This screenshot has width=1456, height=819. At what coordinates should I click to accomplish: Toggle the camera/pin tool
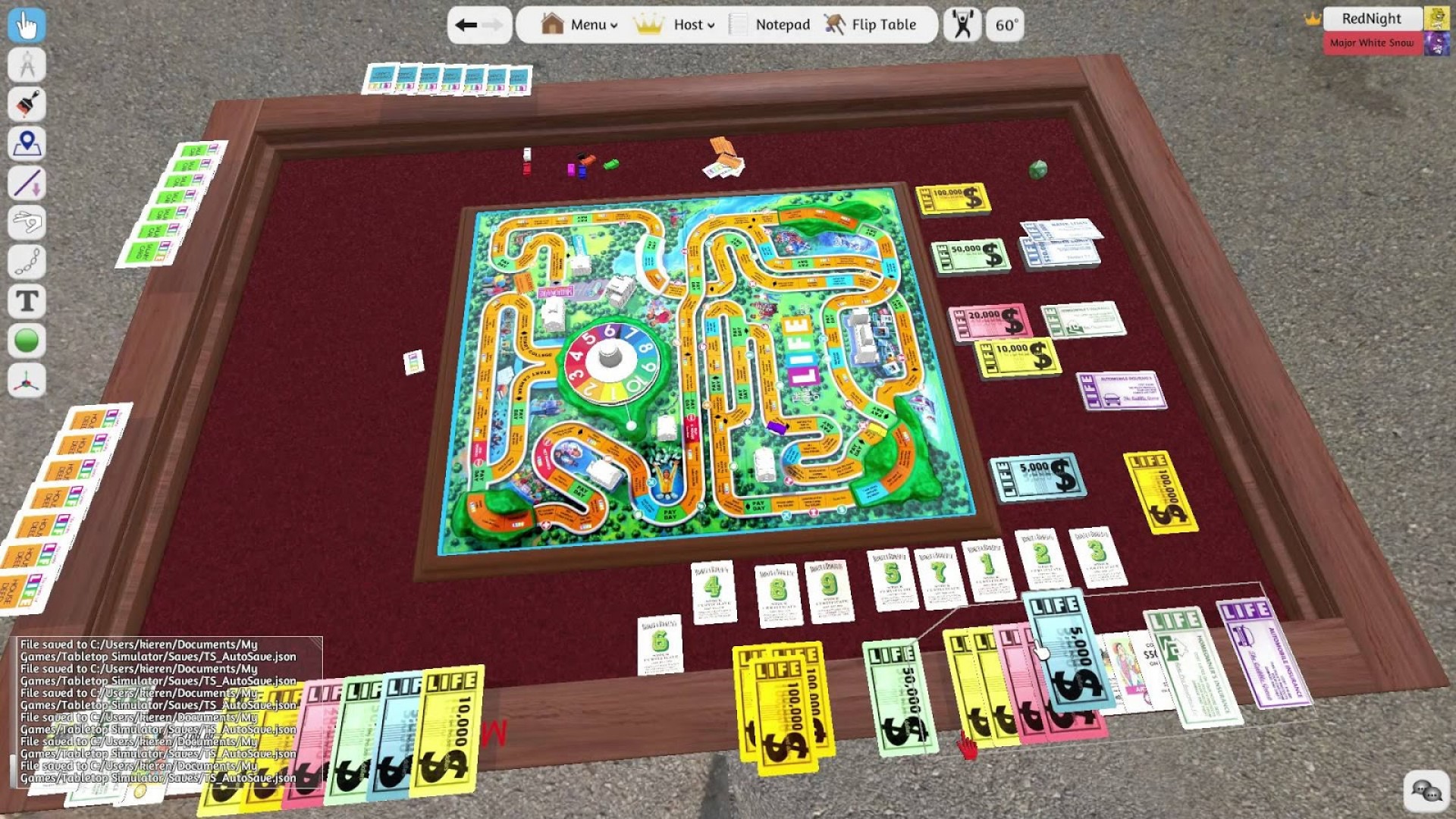tap(27, 144)
